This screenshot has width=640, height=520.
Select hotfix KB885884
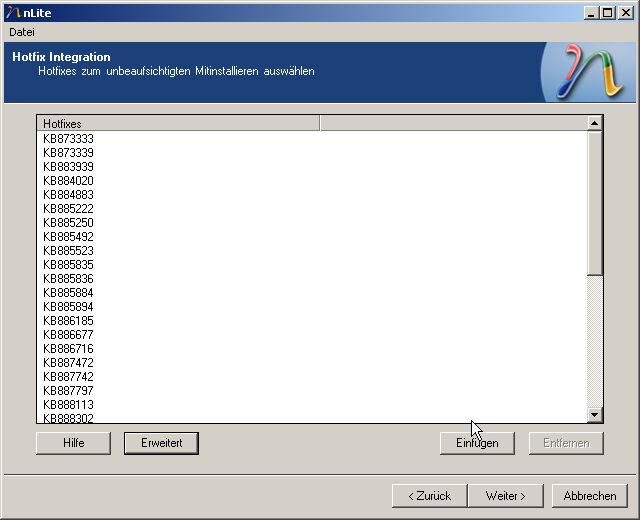68,293
